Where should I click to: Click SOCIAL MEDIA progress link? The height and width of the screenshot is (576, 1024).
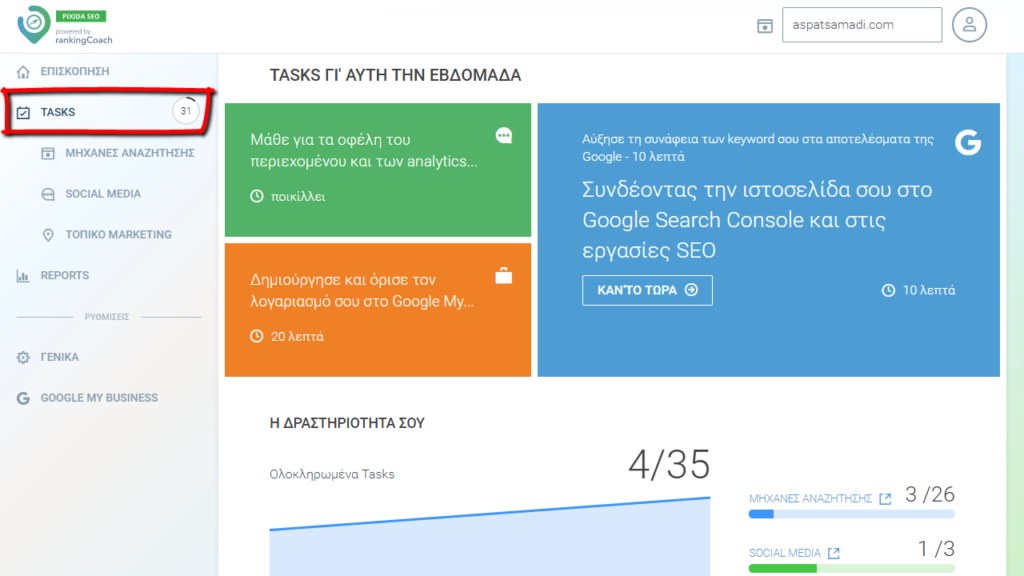click(784, 553)
